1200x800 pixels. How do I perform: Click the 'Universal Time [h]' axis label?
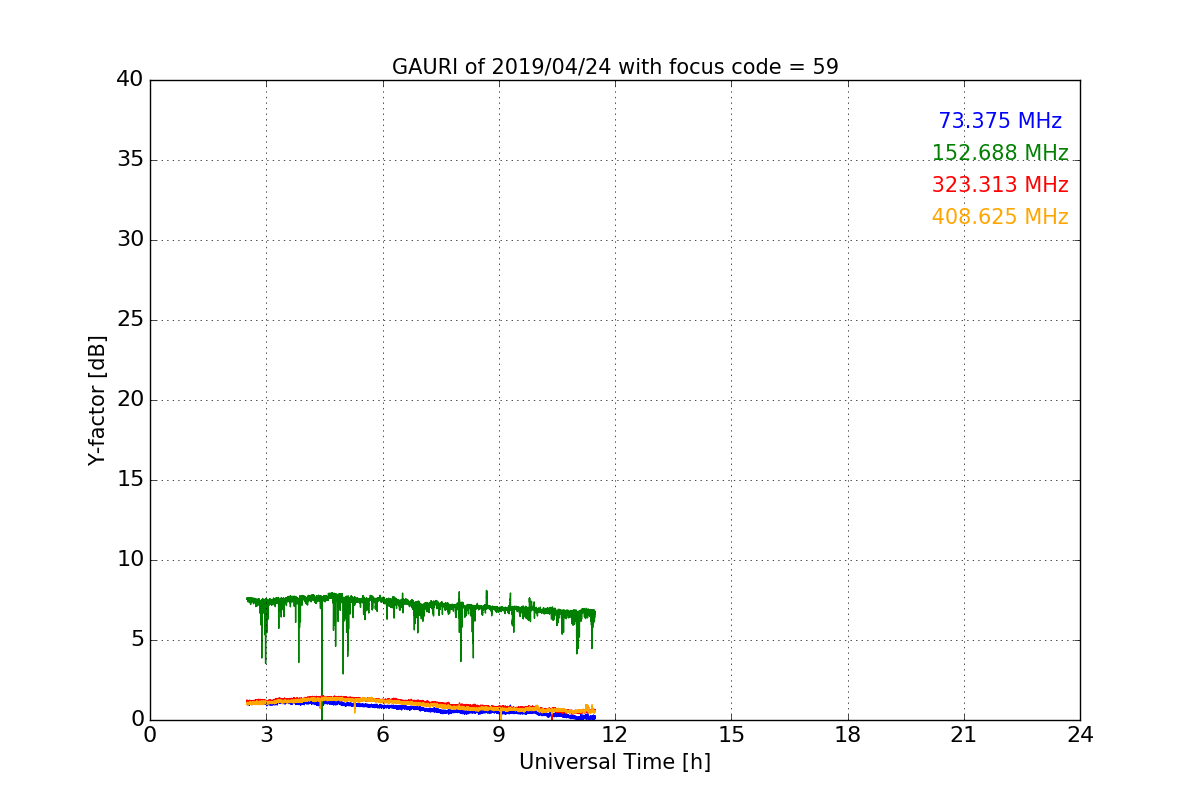pyautogui.click(x=615, y=762)
